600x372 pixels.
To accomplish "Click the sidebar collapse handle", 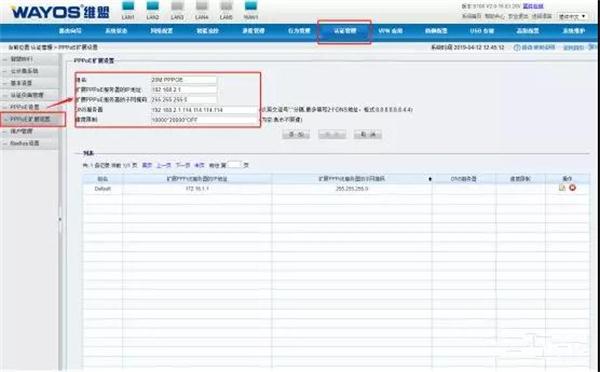I will click(60, 219).
